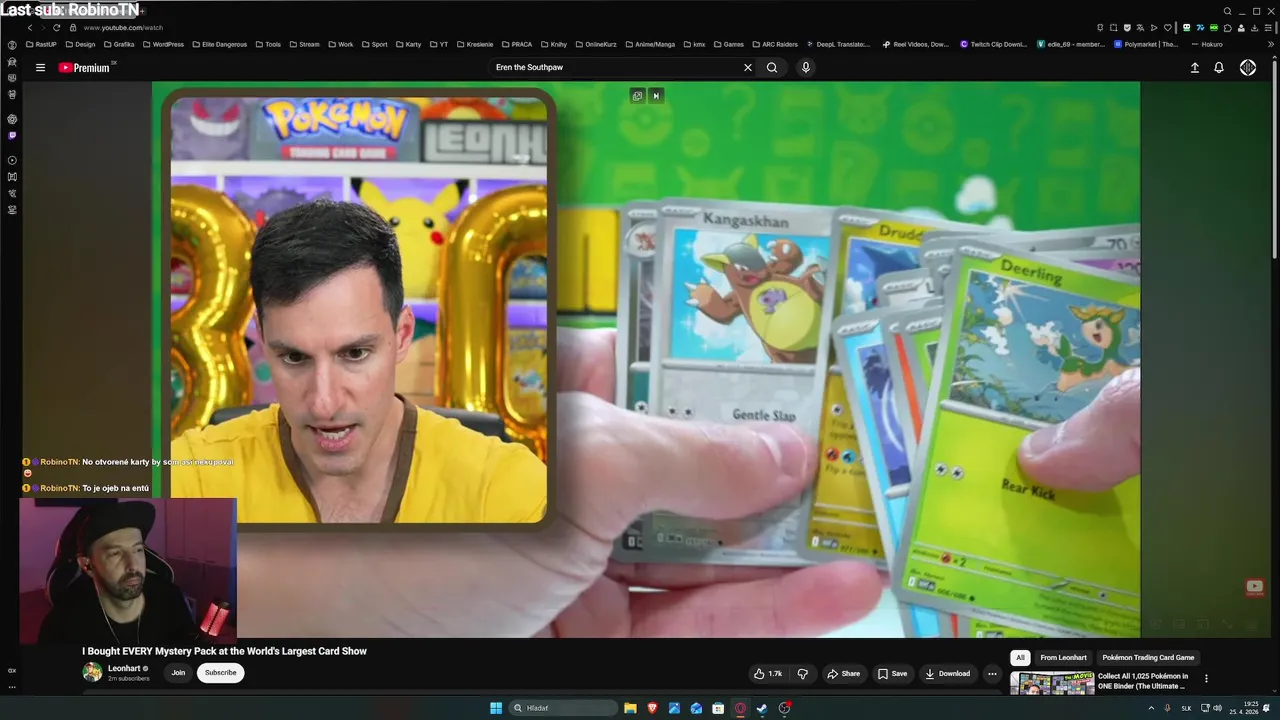
Task: Click the bottom sidebar three-dot more icon
Action: click(12, 687)
